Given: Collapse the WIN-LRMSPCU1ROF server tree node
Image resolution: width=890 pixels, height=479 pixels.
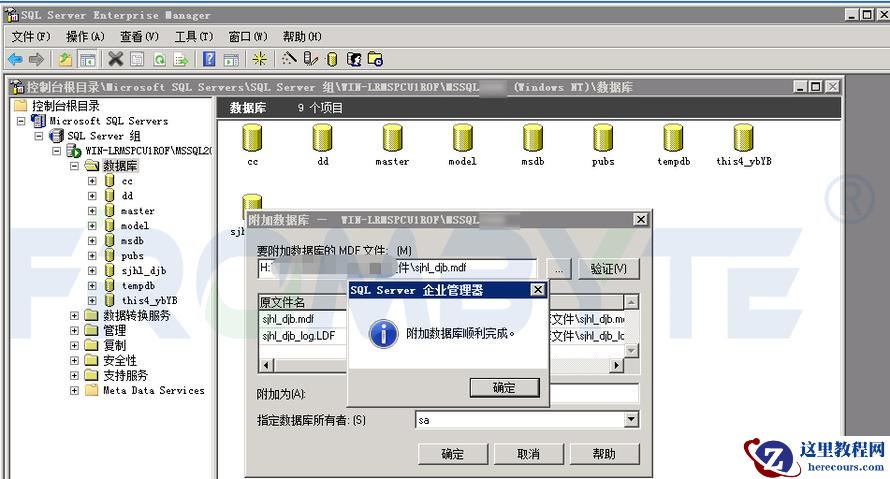Looking at the screenshot, I should 56,151.
